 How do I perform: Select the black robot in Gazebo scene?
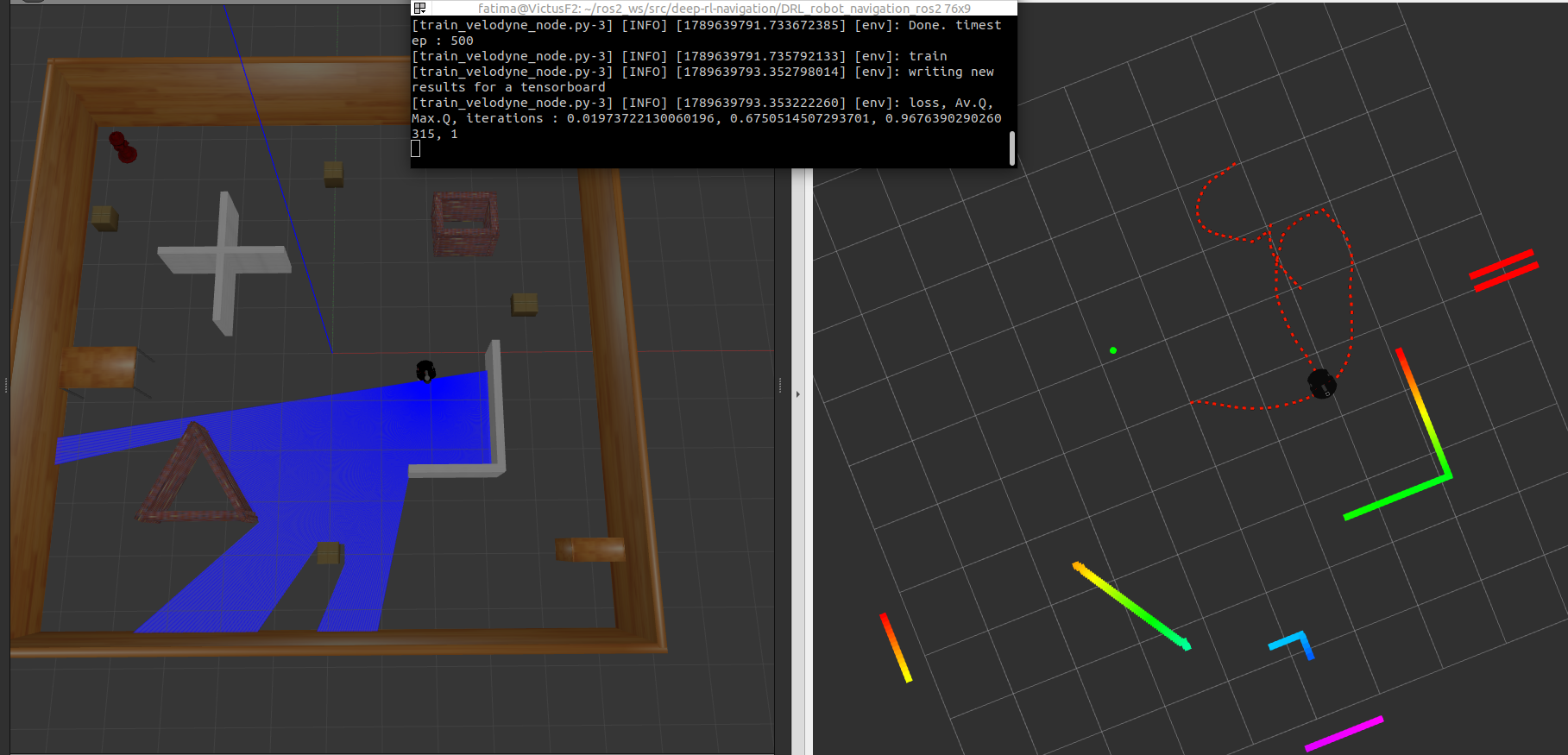point(425,371)
